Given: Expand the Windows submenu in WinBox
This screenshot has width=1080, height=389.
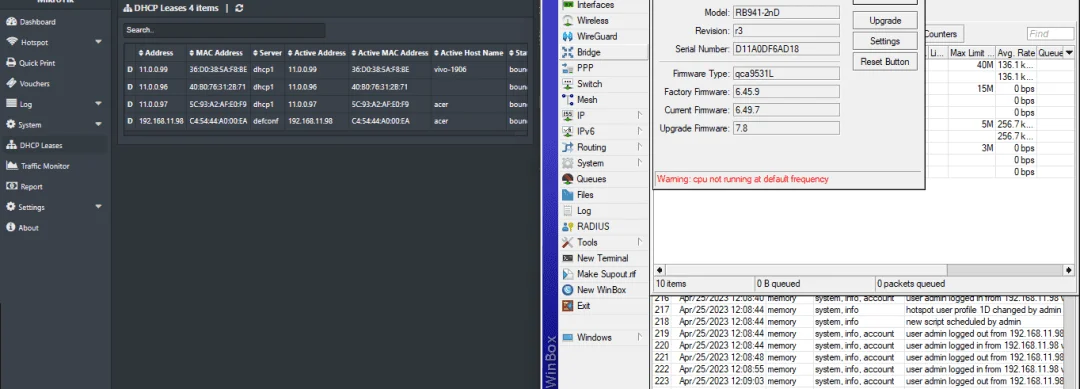Looking at the screenshot, I should point(640,337).
